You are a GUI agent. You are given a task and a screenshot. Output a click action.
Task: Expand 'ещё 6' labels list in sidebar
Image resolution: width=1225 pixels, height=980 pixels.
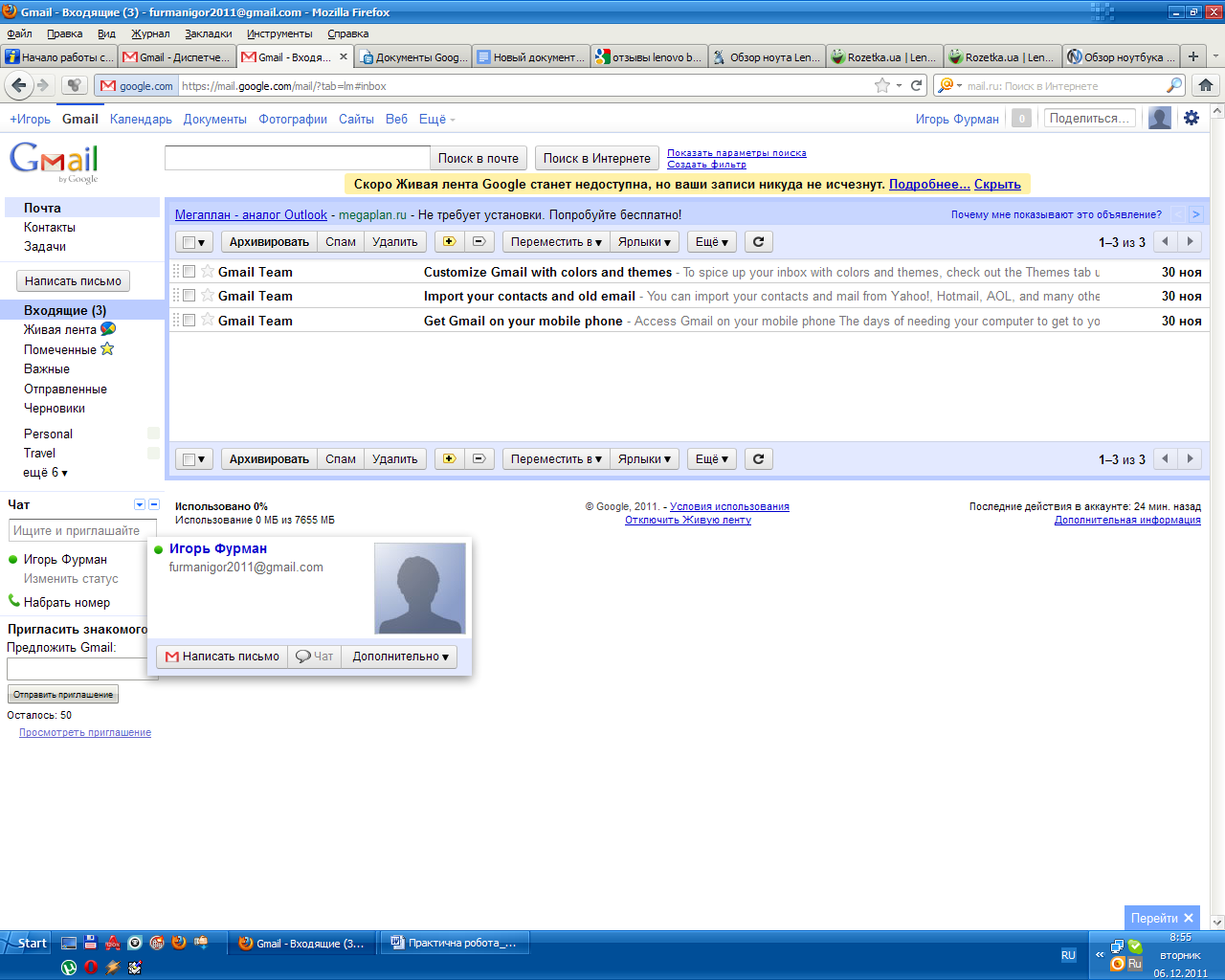(46, 473)
